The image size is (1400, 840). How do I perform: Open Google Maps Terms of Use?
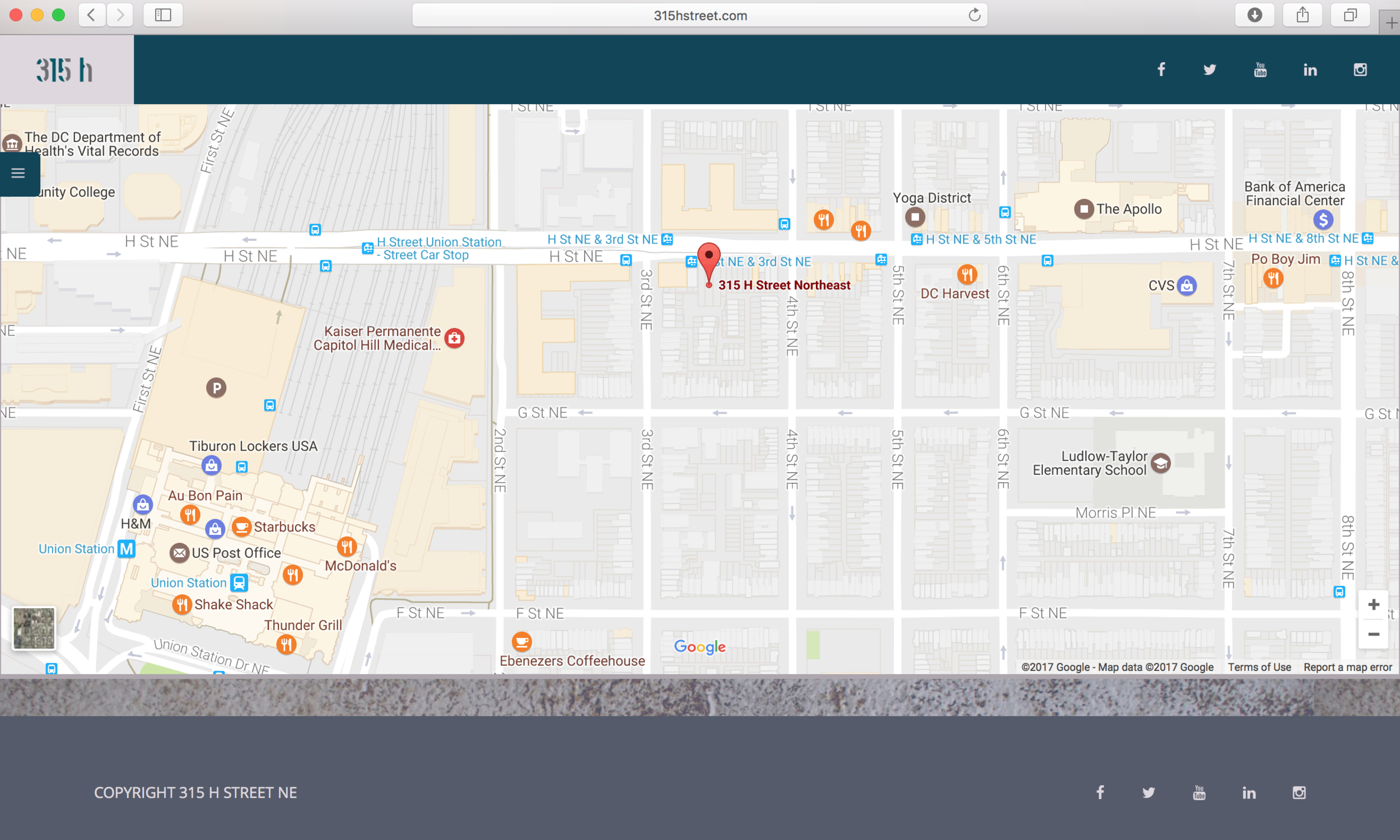[1259, 667]
